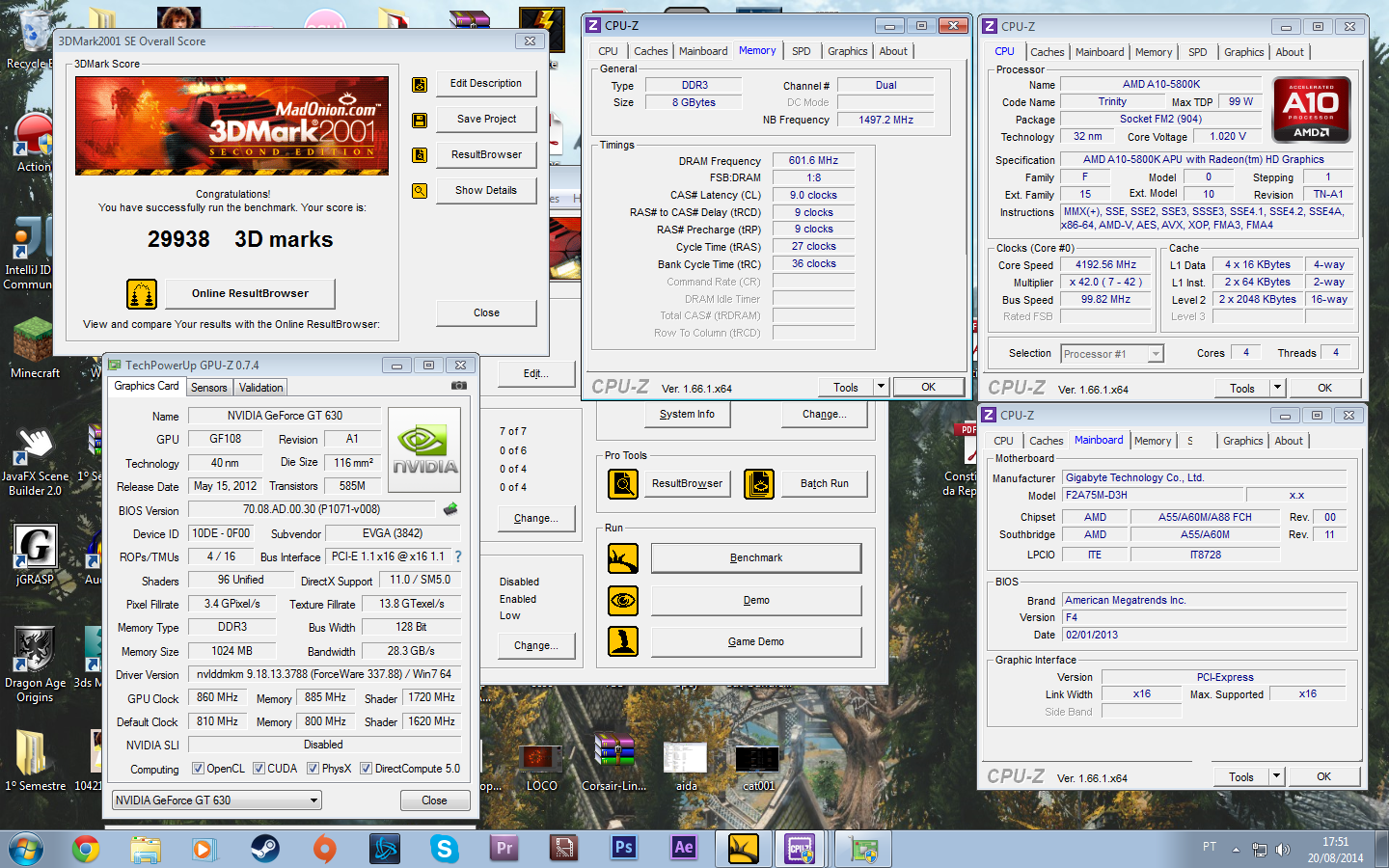Click OK in CPU-Z Memory window
1389x868 pixels.
[x=928, y=387]
